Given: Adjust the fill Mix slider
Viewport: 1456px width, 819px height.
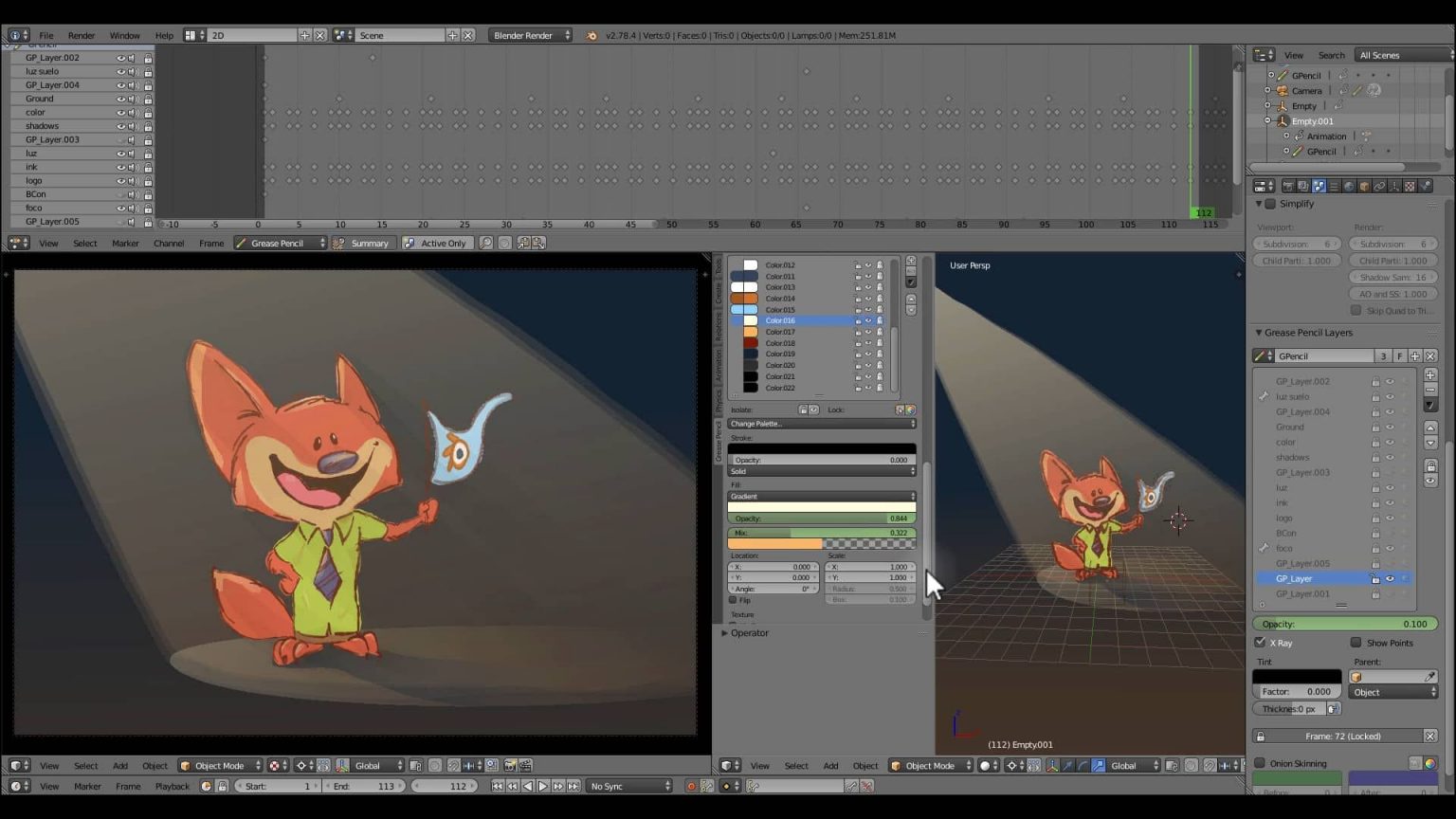Looking at the screenshot, I should [x=821, y=533].
